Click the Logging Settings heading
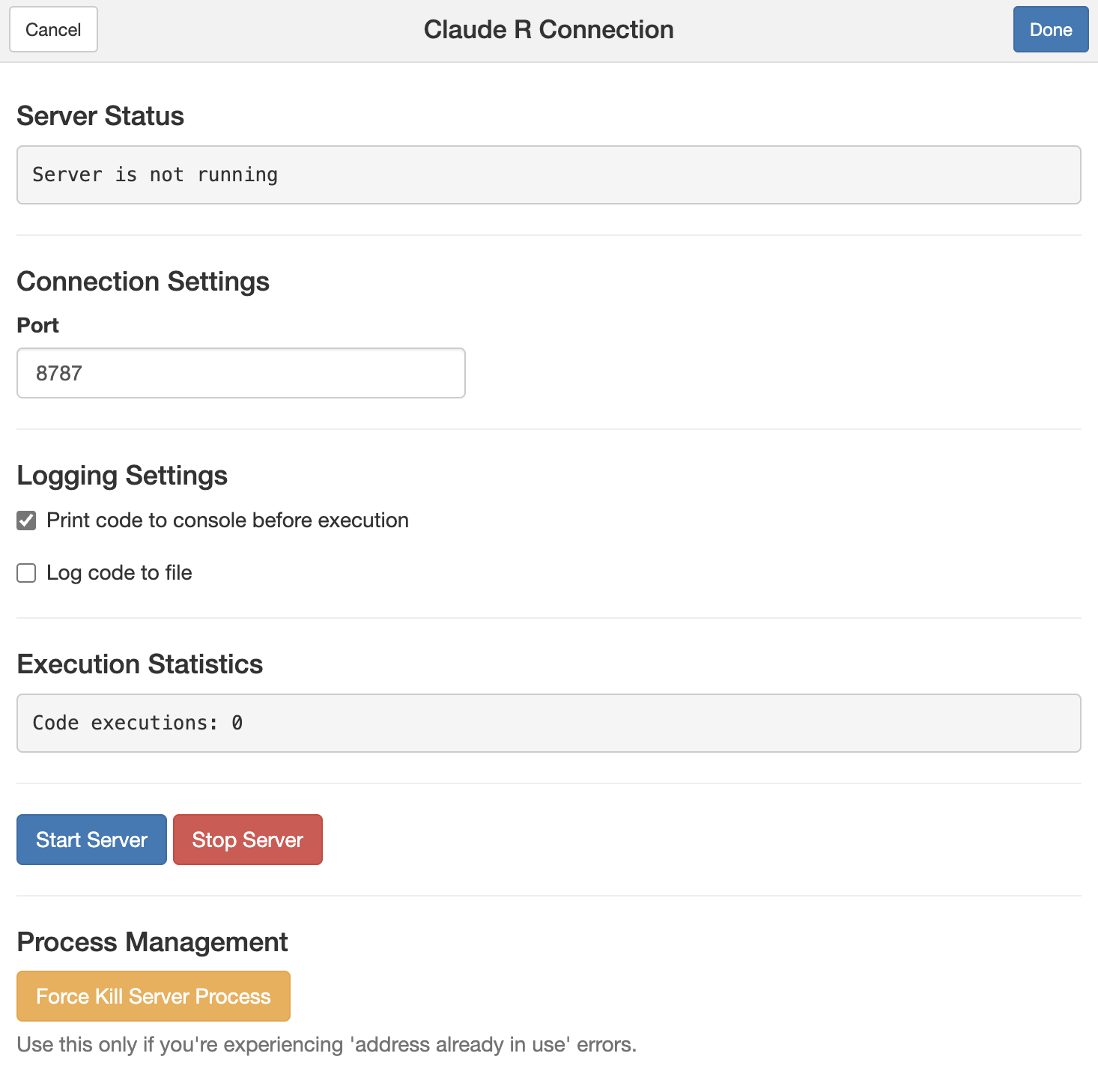This screenshot has width=1098, height=1092. 122,476
